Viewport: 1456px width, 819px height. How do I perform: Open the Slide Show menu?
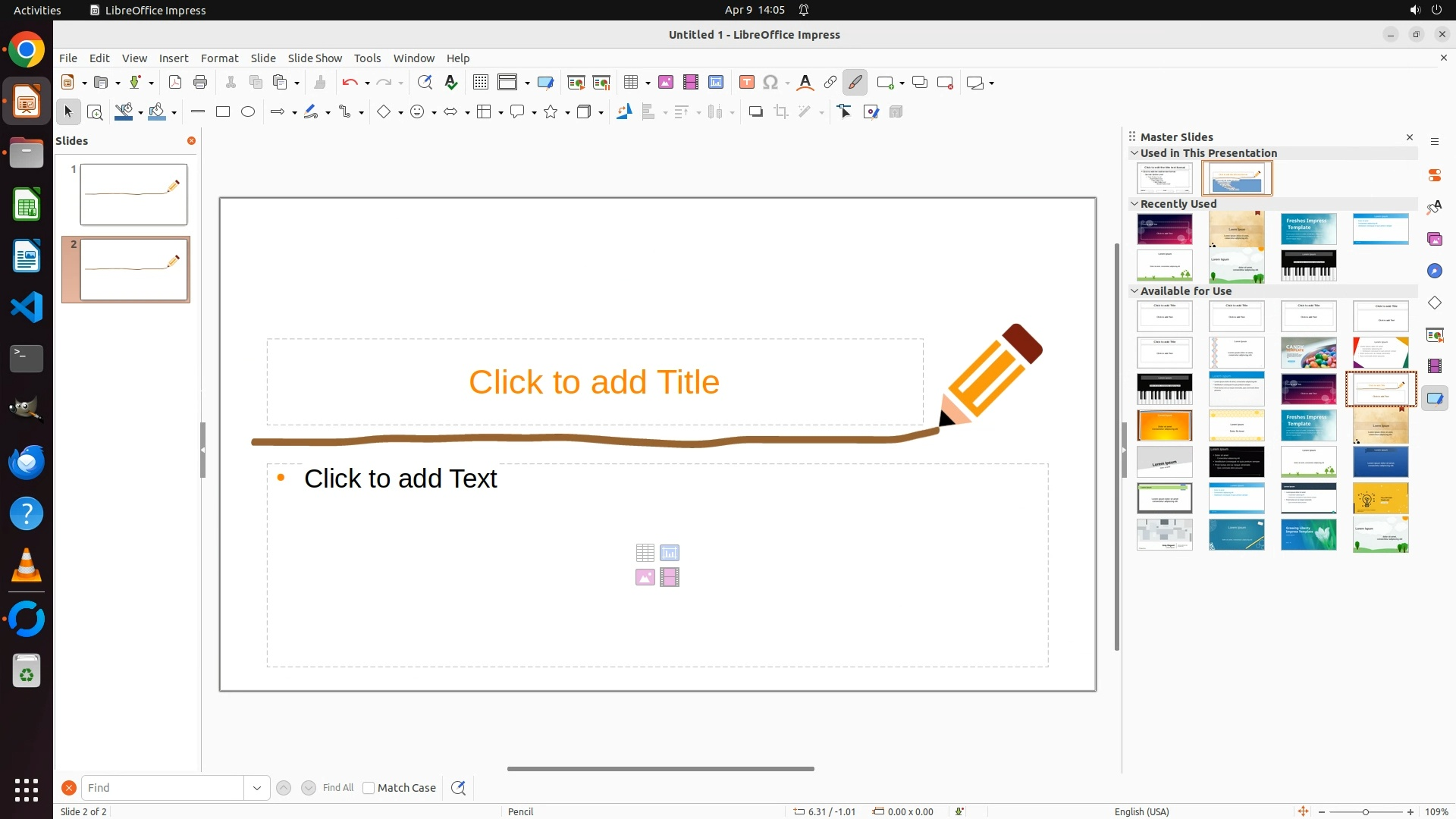click(x=315, y=58)
